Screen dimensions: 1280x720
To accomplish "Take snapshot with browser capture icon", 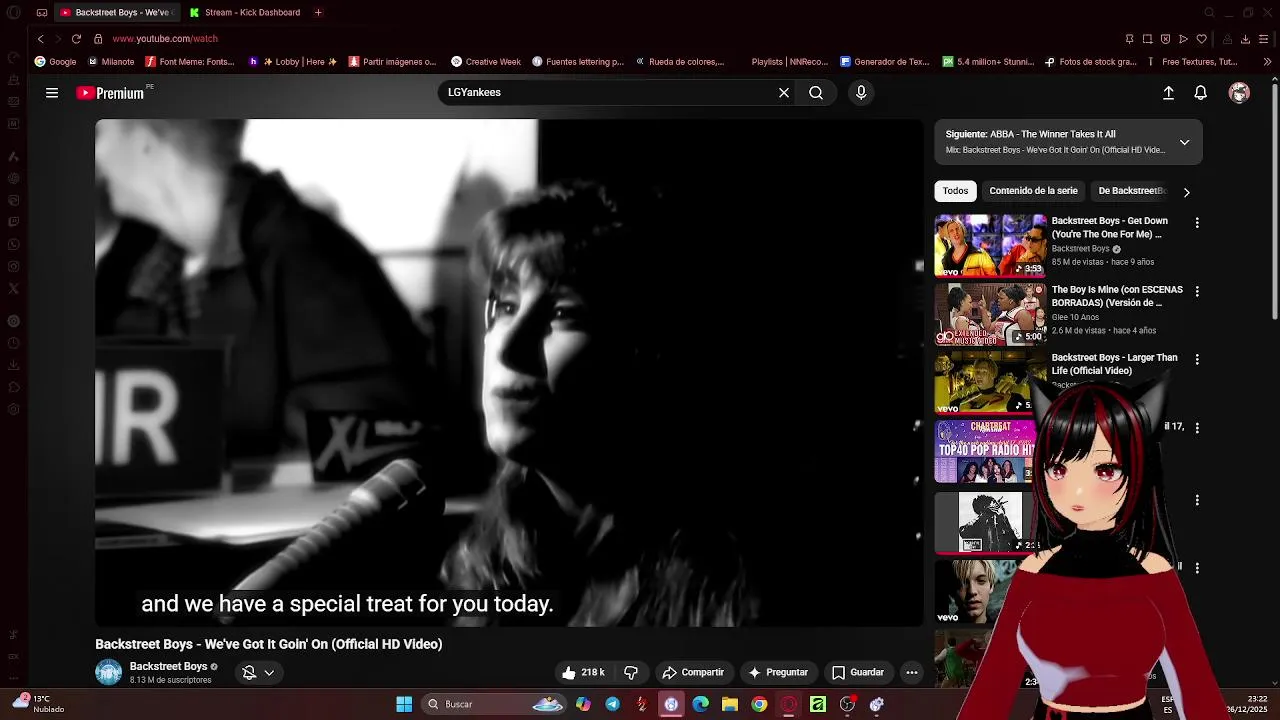I will pyautogui.click(x=1147, y=39).
